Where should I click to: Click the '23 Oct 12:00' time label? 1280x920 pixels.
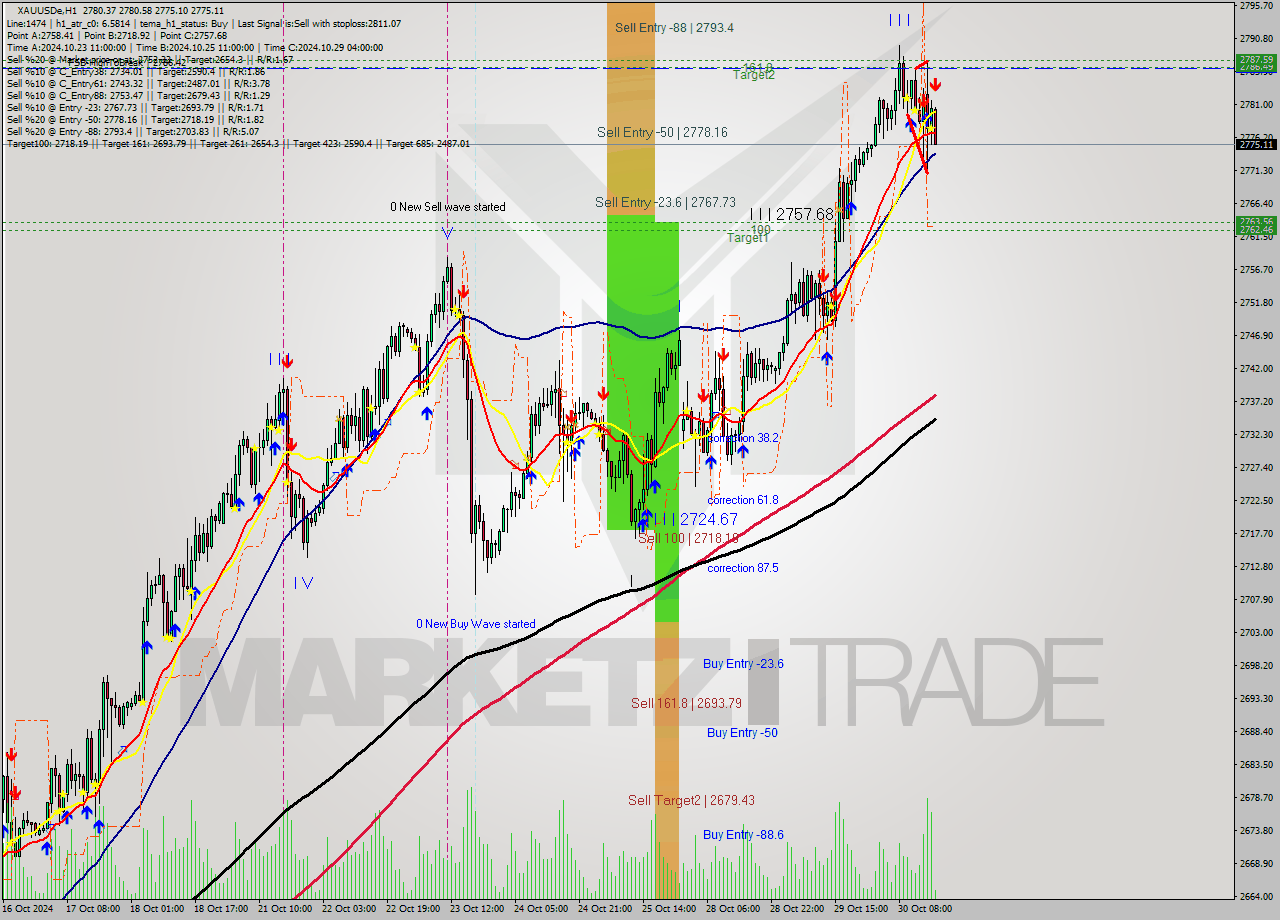[x=476, y=909]
